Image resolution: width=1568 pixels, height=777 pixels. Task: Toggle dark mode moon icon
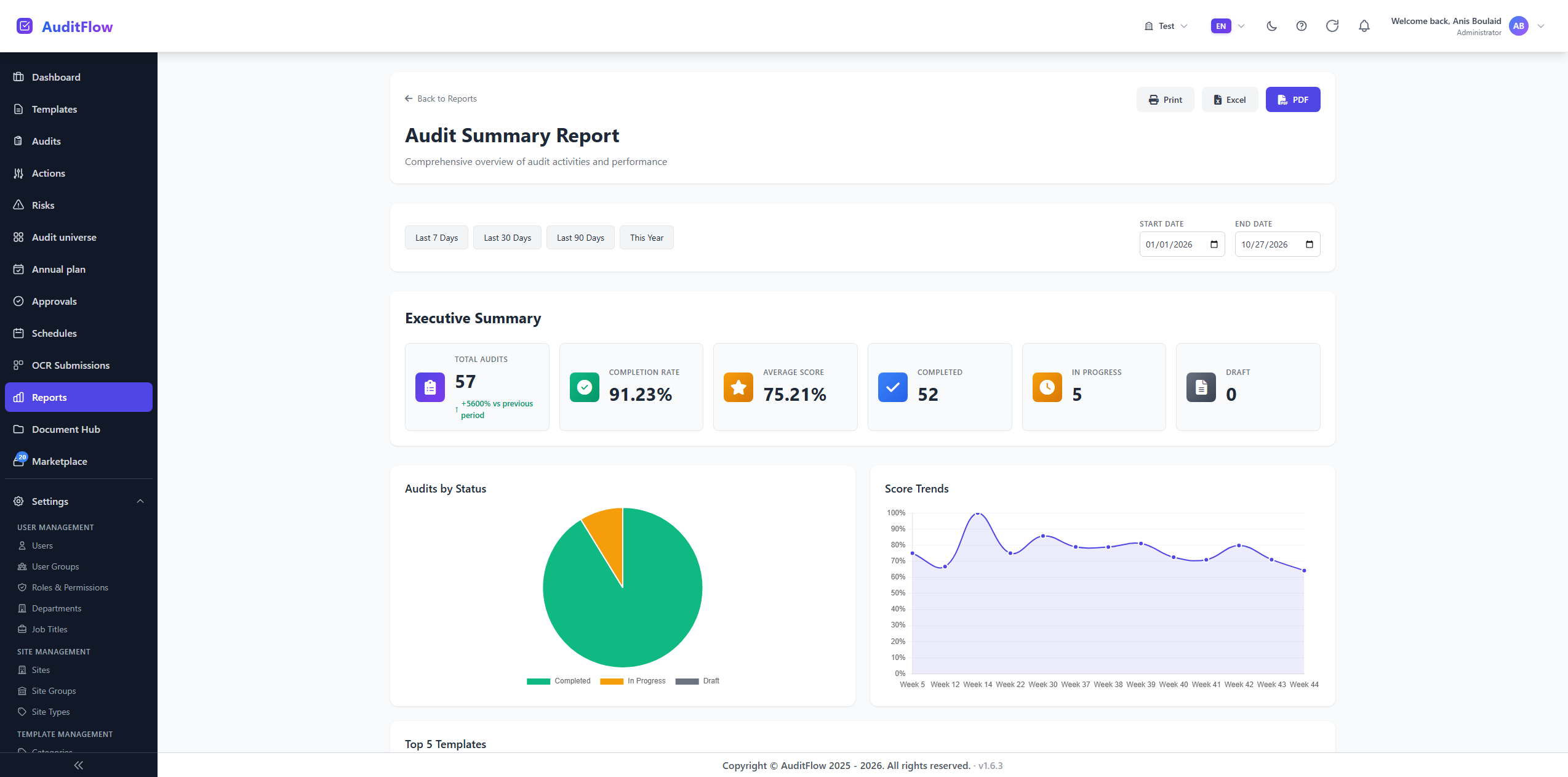click(1271, 26)
